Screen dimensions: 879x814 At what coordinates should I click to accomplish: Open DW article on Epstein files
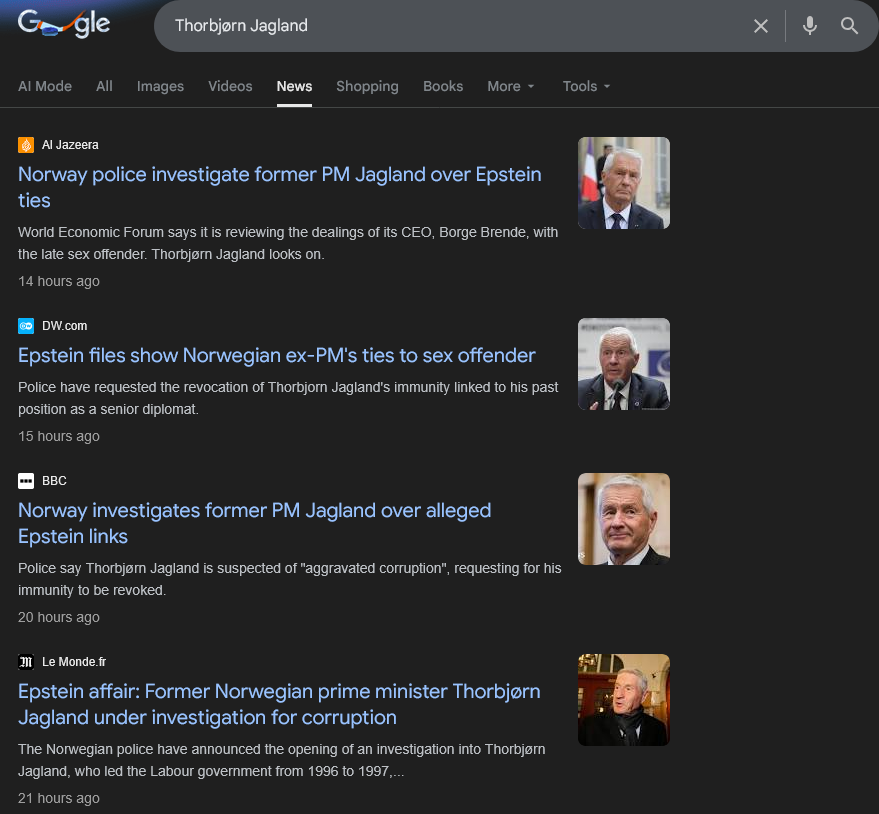click(276, 355)
